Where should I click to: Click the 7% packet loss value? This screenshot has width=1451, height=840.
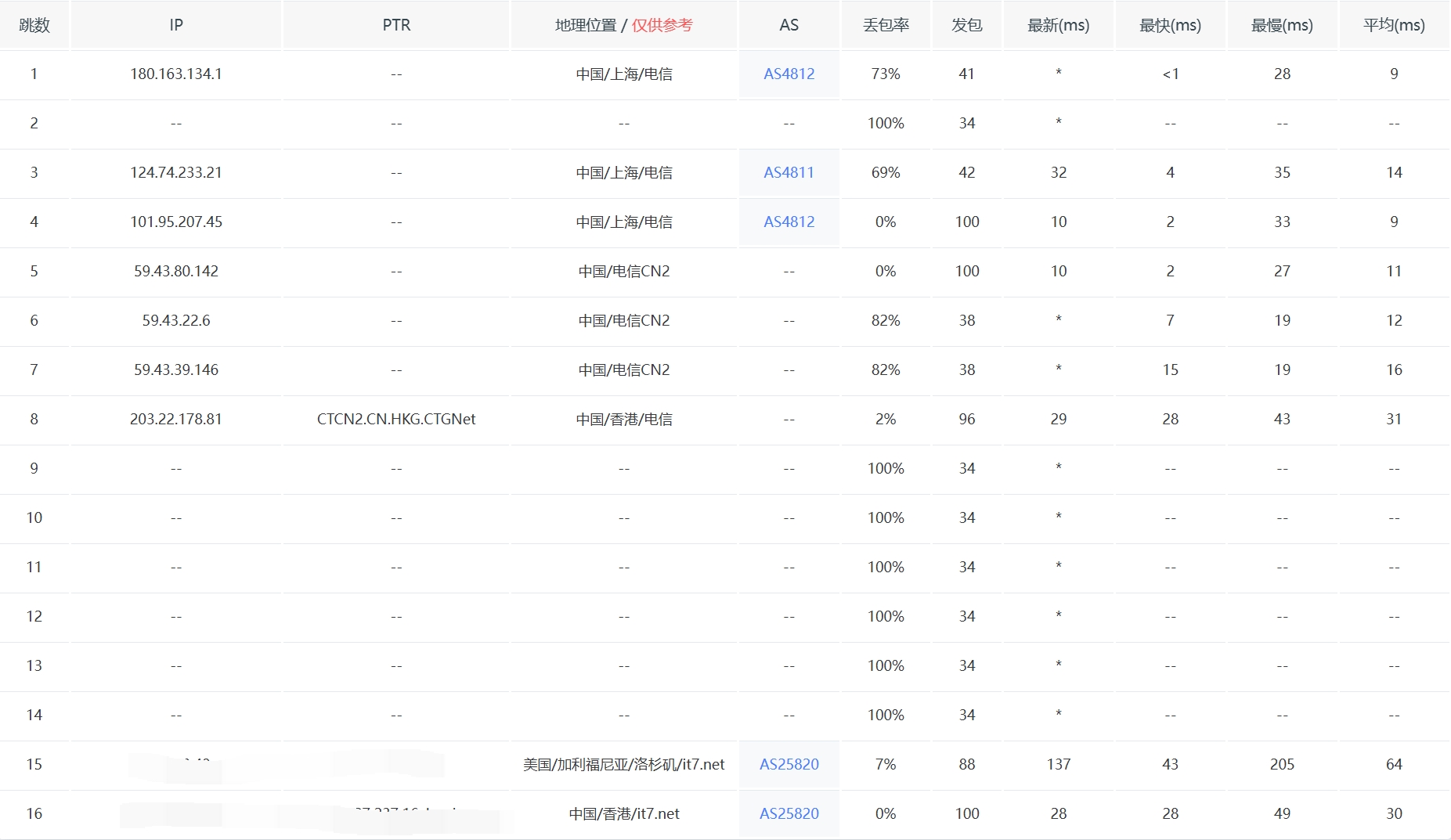[x=886, y=764]
